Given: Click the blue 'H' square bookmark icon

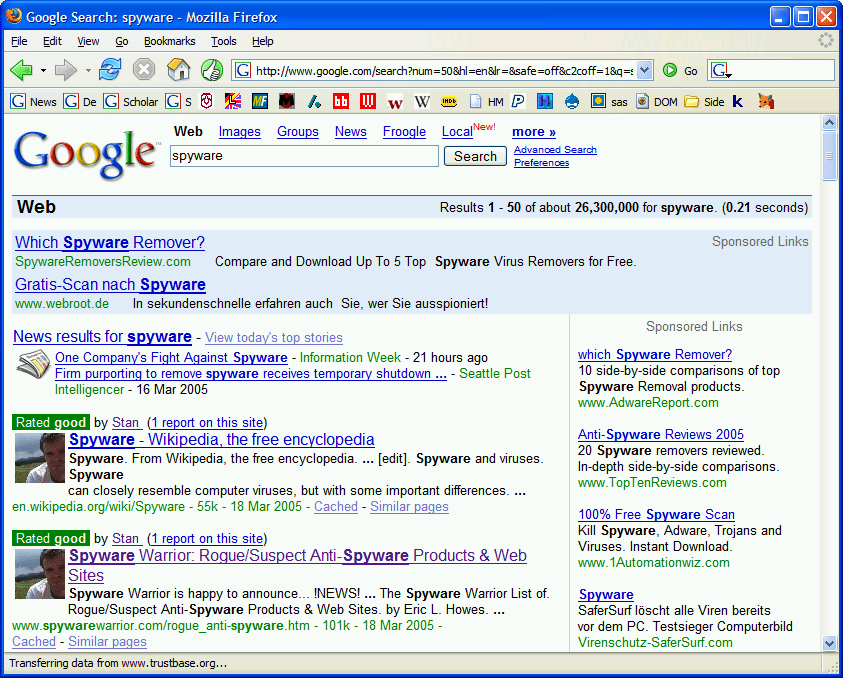Looking at the screenshot, I should [x=545, y=101].
